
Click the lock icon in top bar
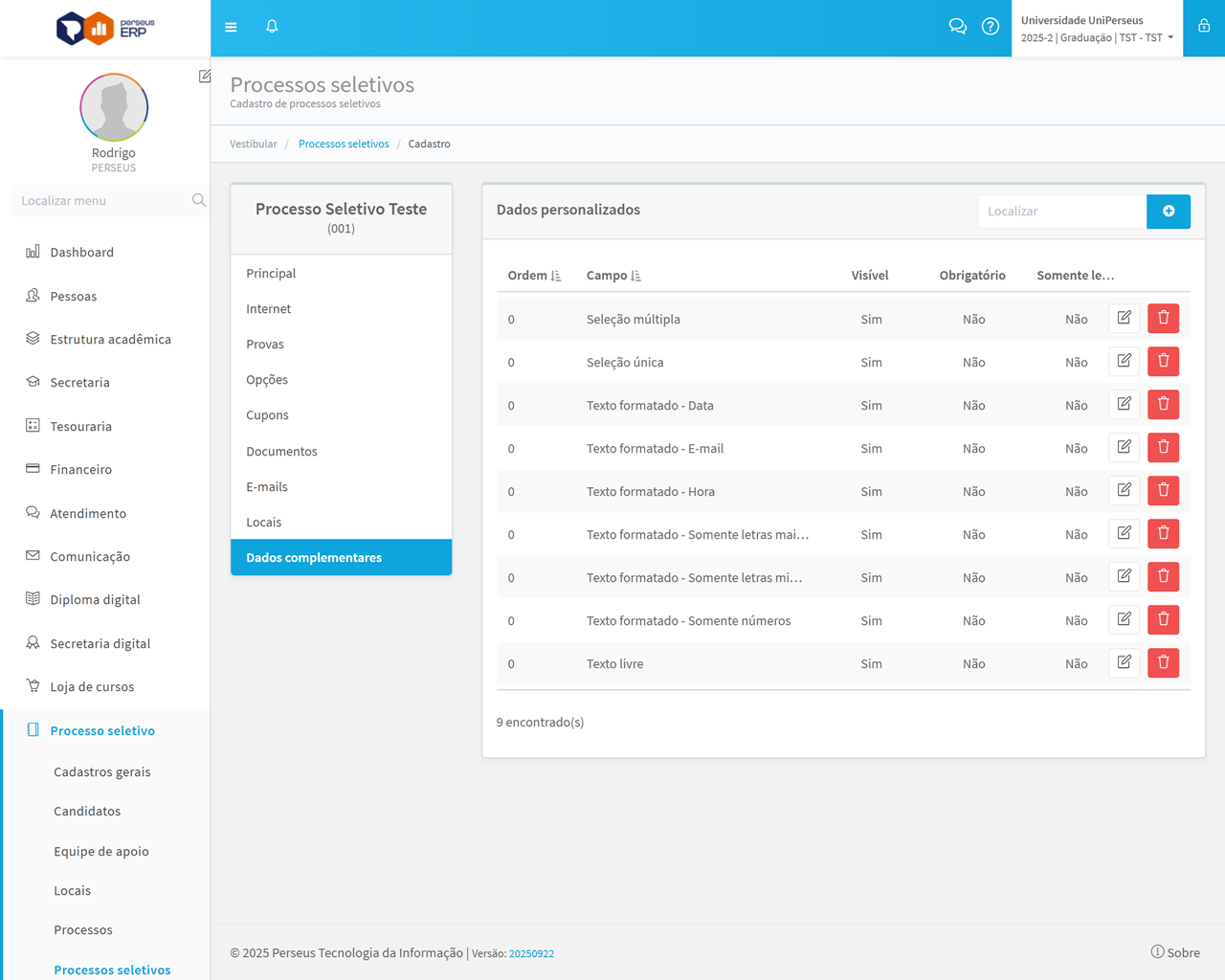(1204, 27)
